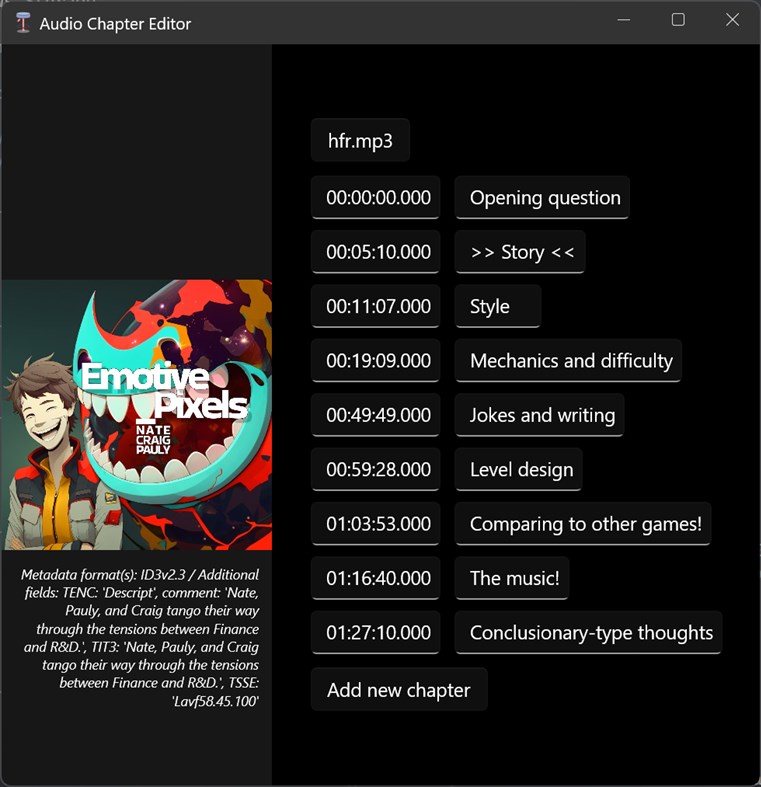This screenshot has width=761, height=787.
Task: Edit the The music! title field
Action: [x=512, y=578]
